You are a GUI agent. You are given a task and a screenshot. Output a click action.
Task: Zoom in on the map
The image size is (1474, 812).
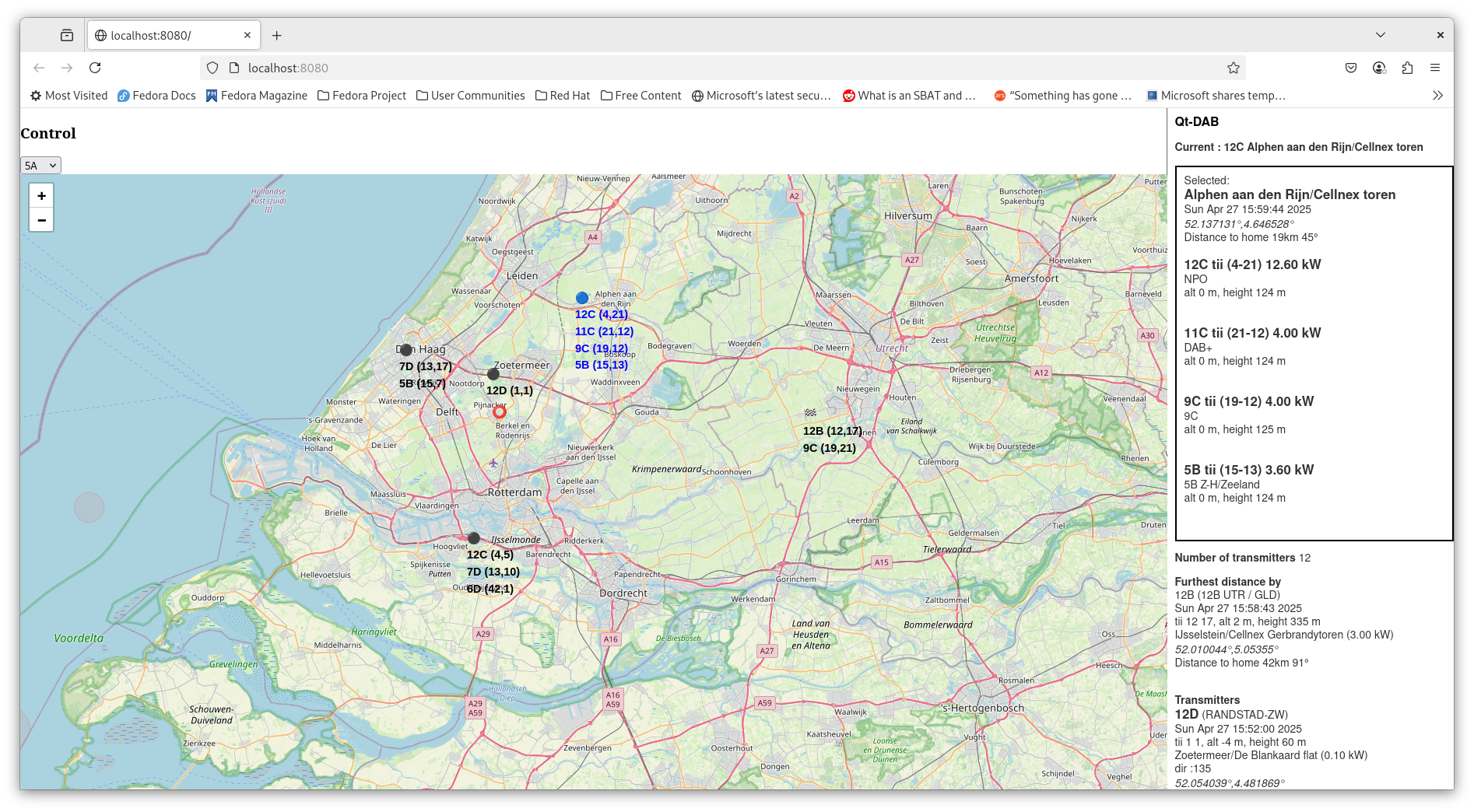42,196
